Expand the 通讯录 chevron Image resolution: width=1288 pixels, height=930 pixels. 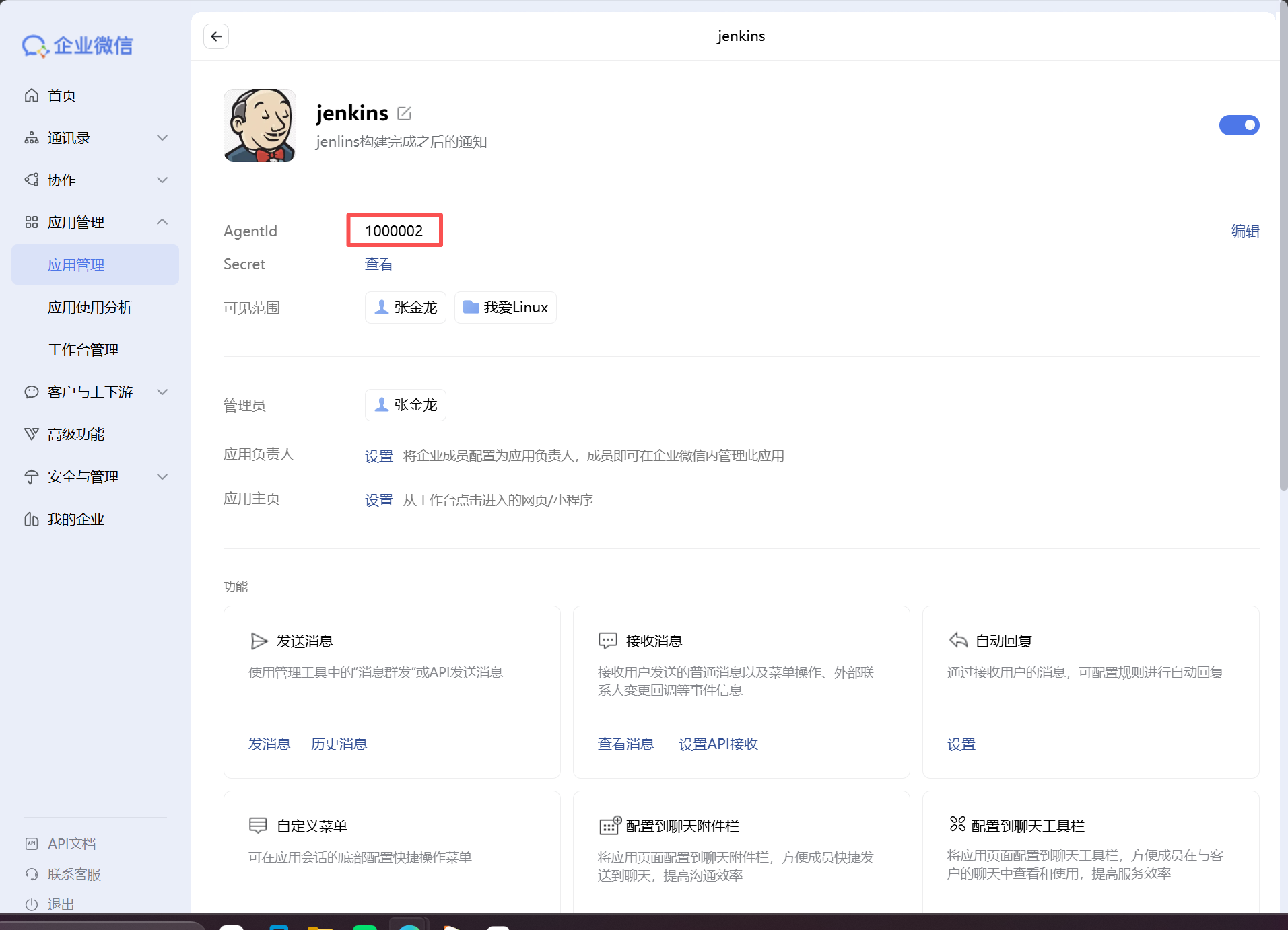[162, 138]
